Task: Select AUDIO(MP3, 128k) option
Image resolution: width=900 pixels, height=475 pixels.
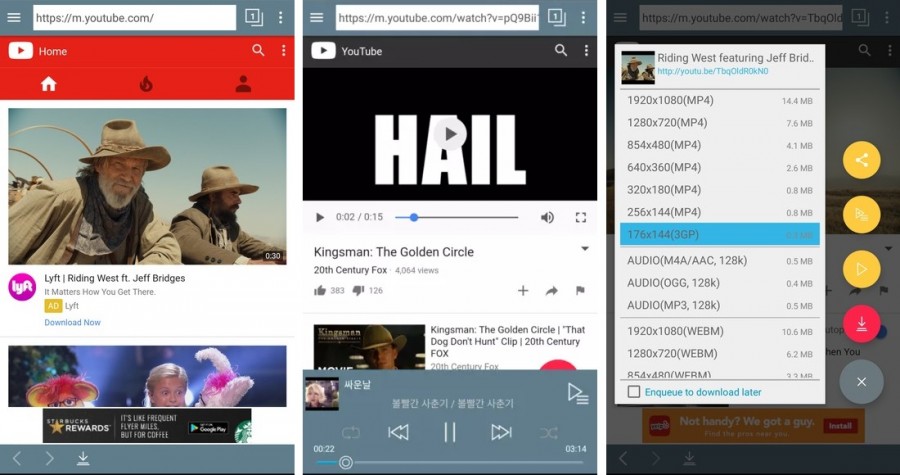Action: click(x=720, y=305)
